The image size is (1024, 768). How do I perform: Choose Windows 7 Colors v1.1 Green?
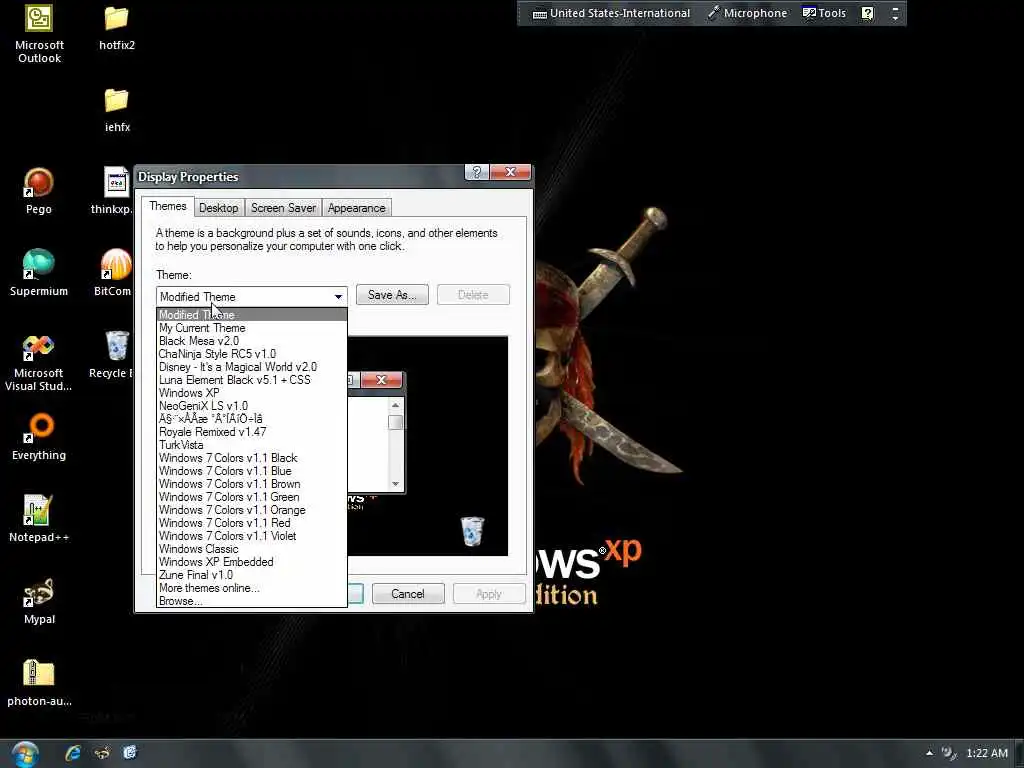click(252, 497)
